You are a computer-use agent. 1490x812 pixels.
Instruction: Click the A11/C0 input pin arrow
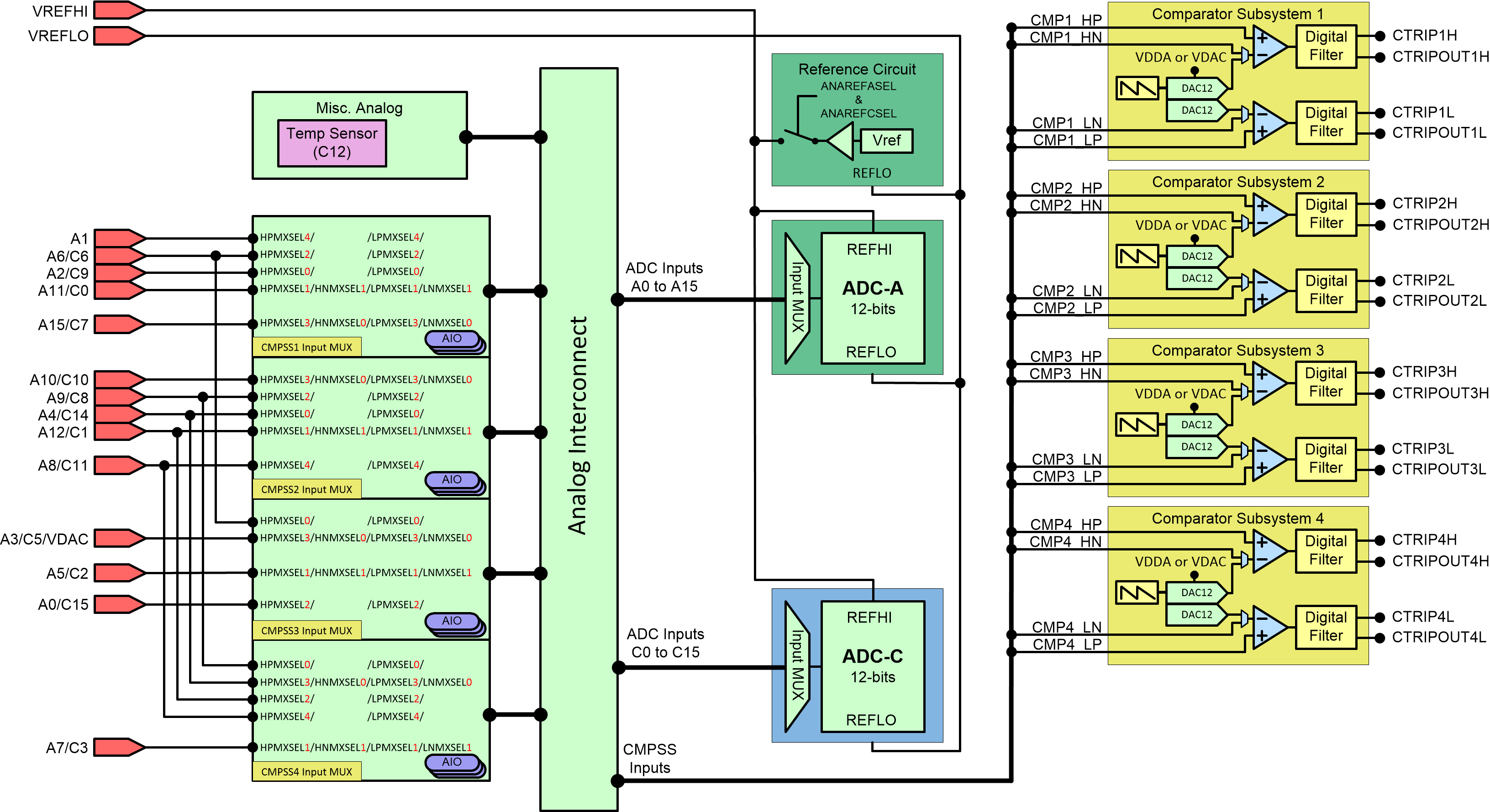[x=120, y=290]
